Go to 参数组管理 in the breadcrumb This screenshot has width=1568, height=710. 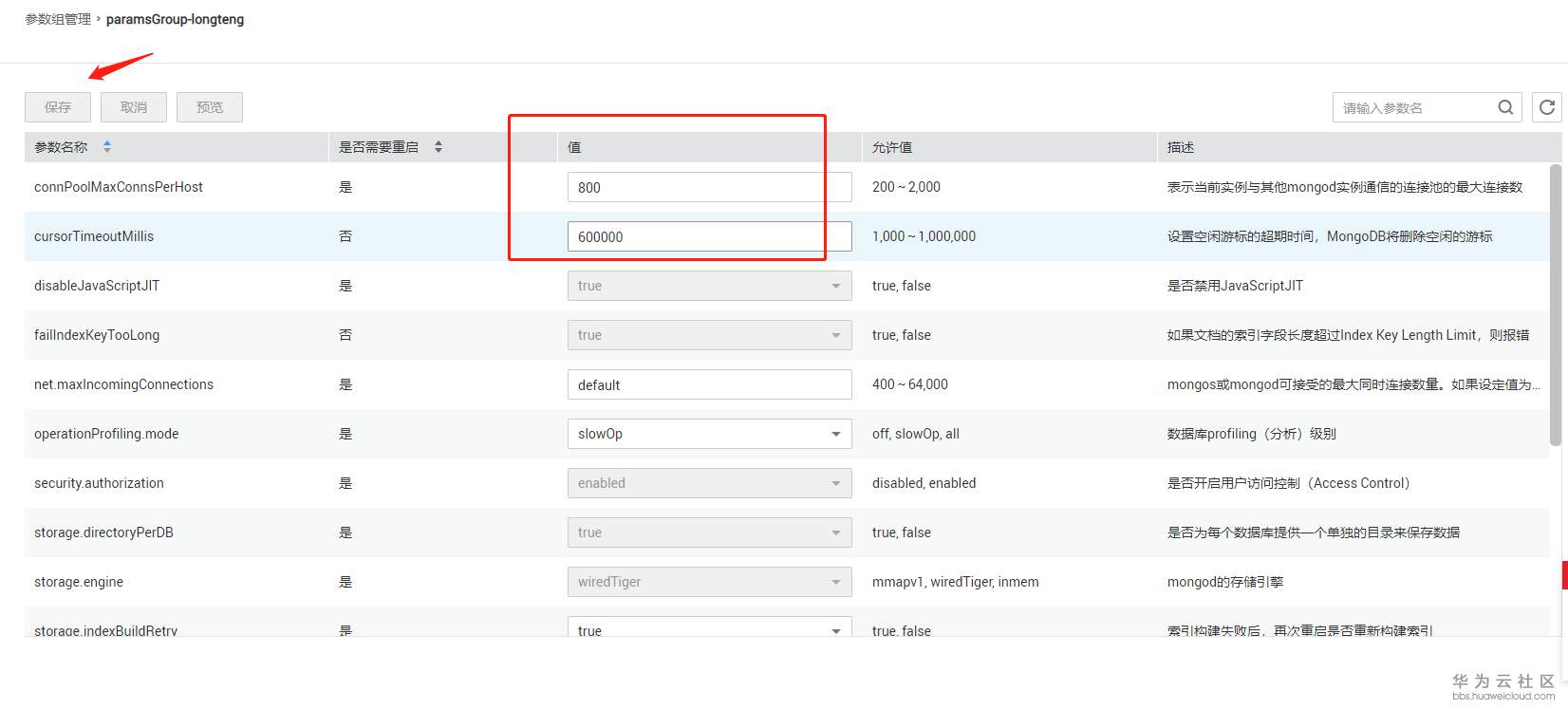coord(58,19)
